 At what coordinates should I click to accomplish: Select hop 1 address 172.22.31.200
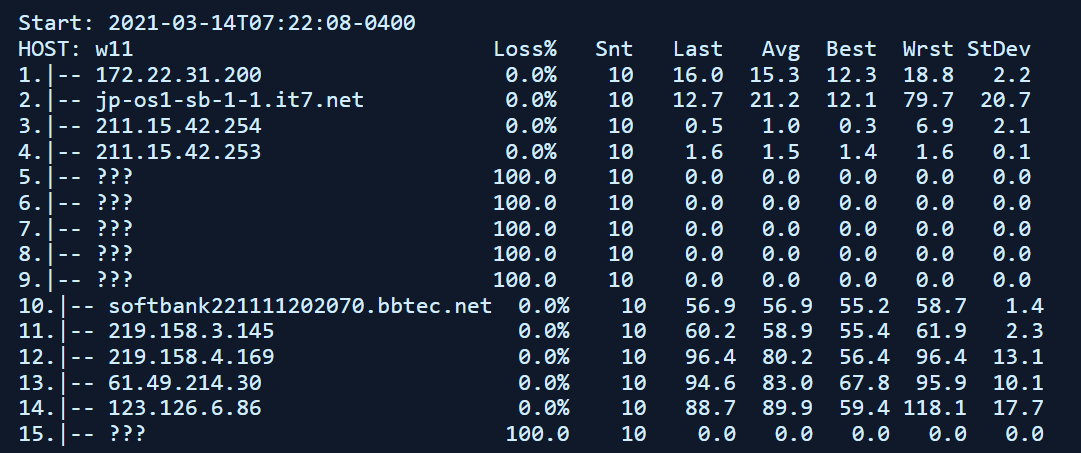click(179, 74)
